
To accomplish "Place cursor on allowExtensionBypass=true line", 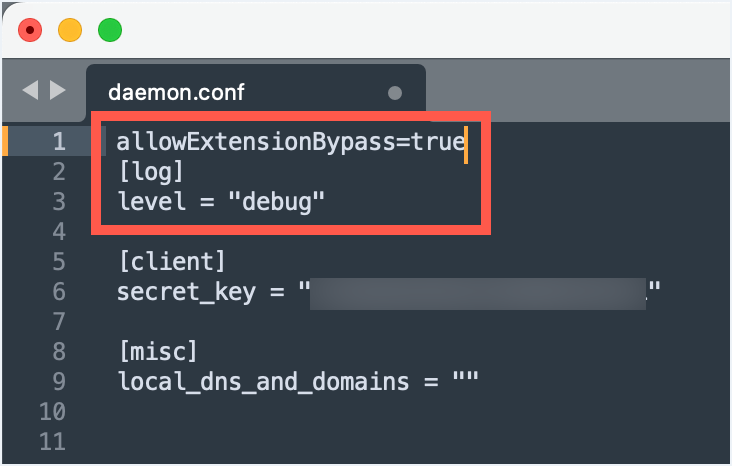I will click(290, 141).
